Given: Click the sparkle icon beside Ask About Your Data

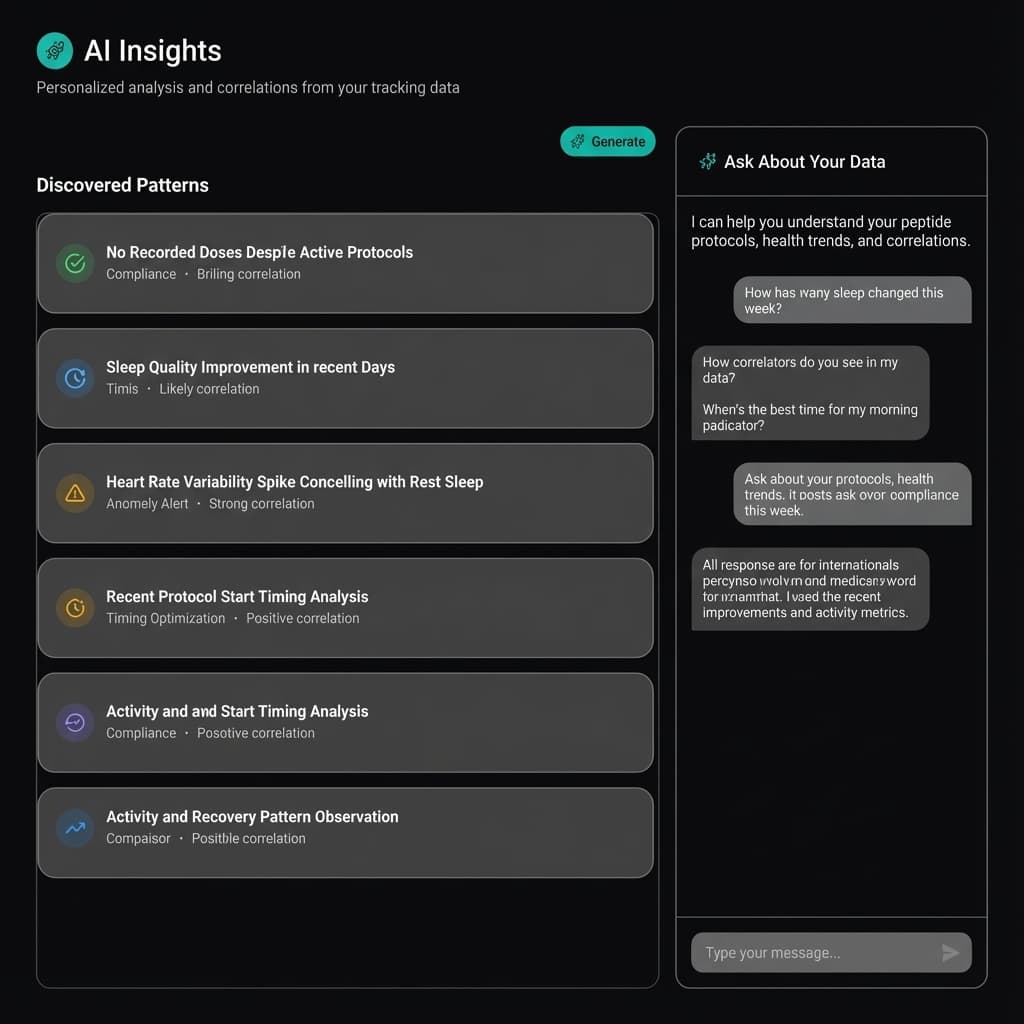Looking at the screenshot, I should point(708,161).
